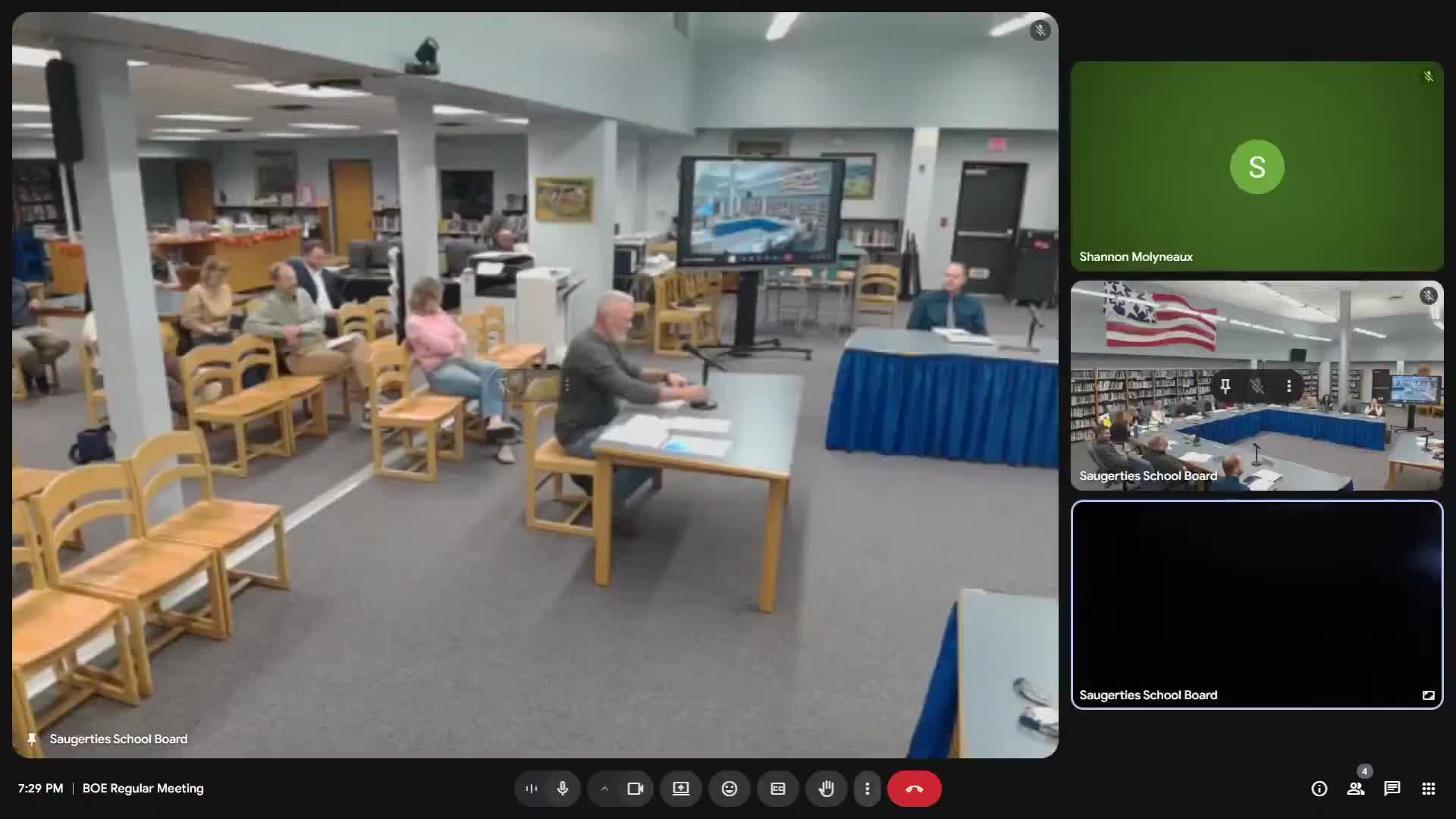
Task: Leave the call with red hang-up button
Action: click(915, 789)
